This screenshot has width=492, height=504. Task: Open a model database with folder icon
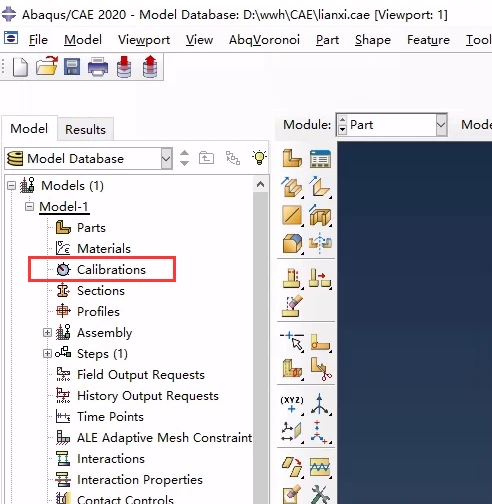click(x=46, y=66)
